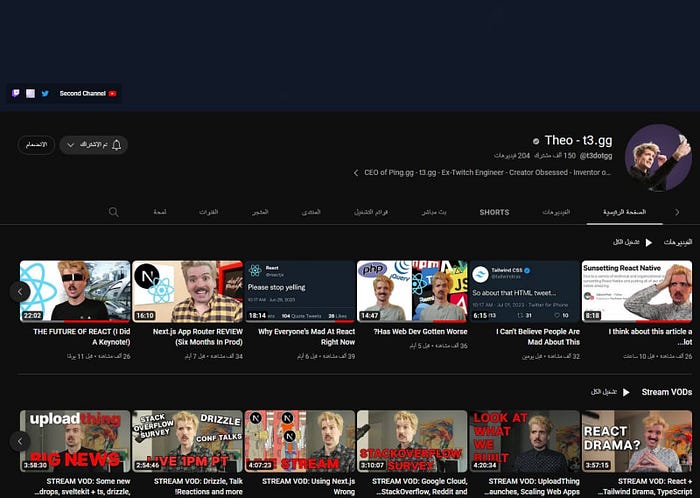Open the Theo - t3.gg channel avatar

point(658,158)
